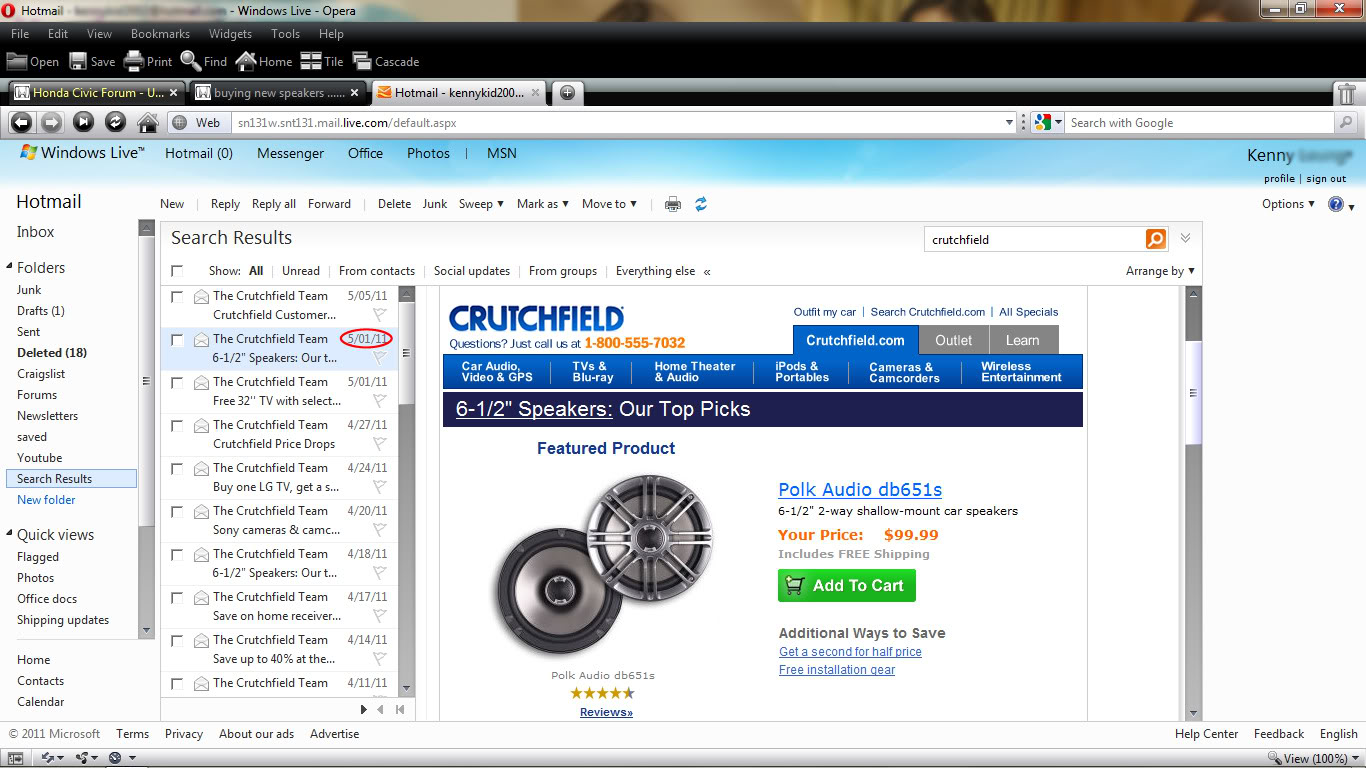Screen dimensions: 1366x768
Task: Click the Cascade windows icon
Action: tap(362, 61)
